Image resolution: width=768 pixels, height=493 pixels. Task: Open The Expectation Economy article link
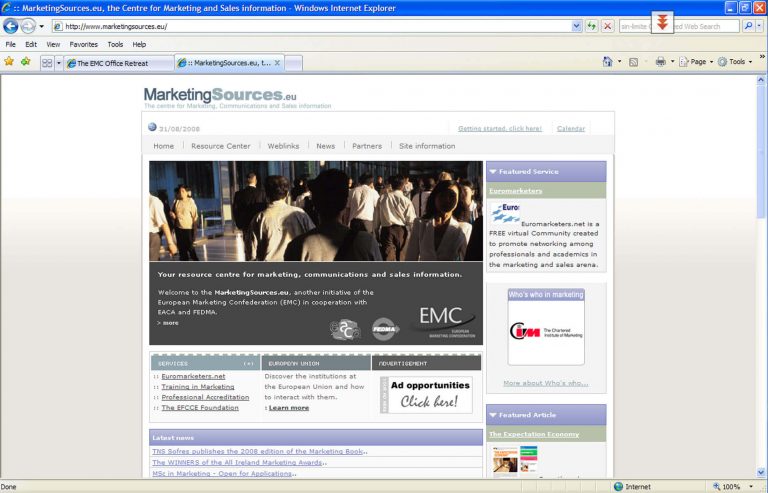pyautogui.click(x=534, y=434)
